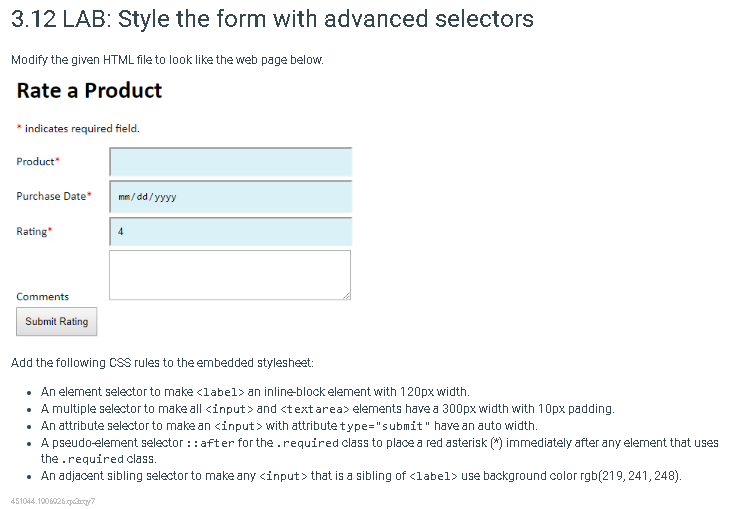Viewport: 751px width, 509px height.
Task: Click the Purchase Date label
Action: pyautogui.click(x=51, y=196)
